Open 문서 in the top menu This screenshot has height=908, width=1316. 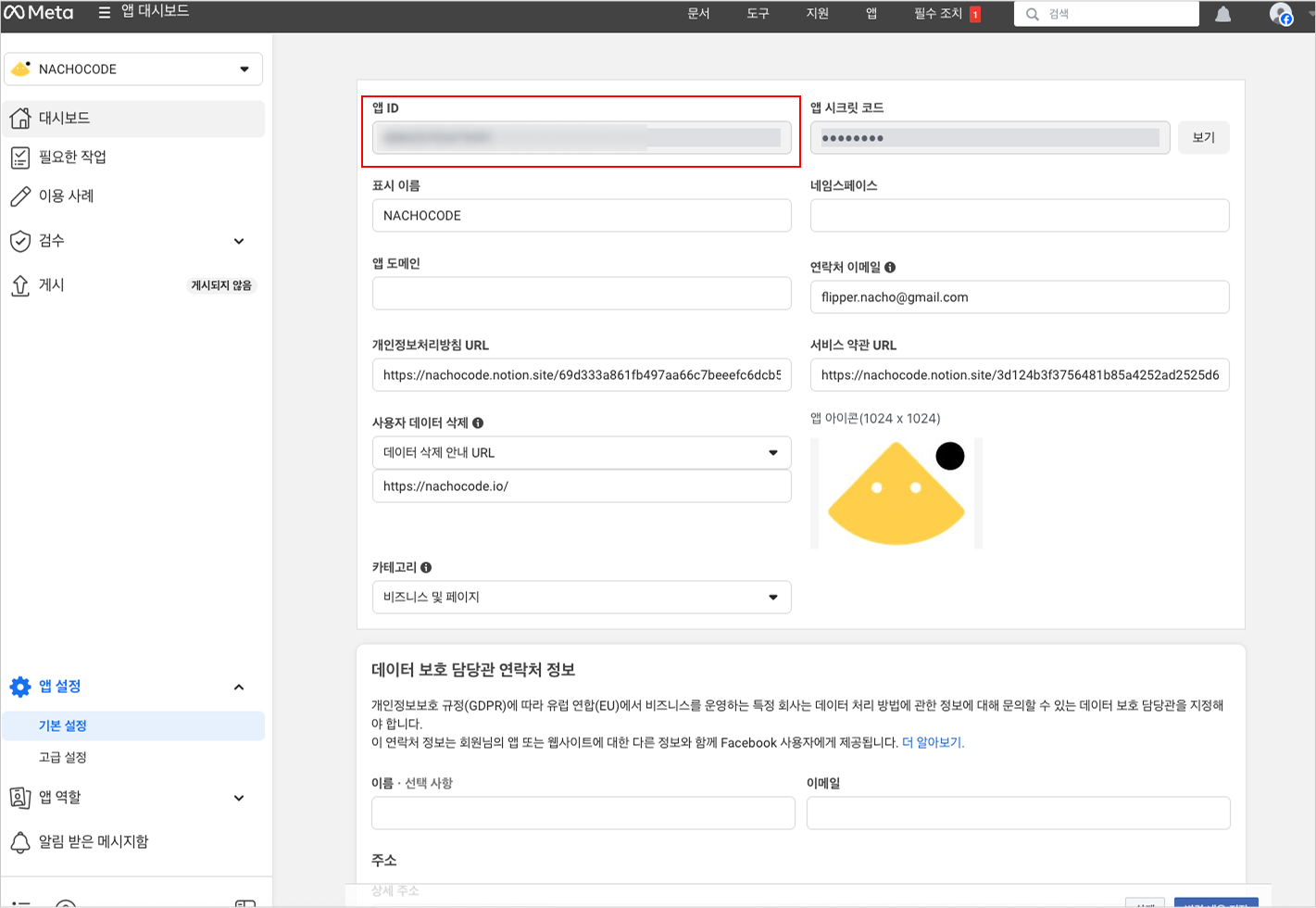click(x=698, y=14)
